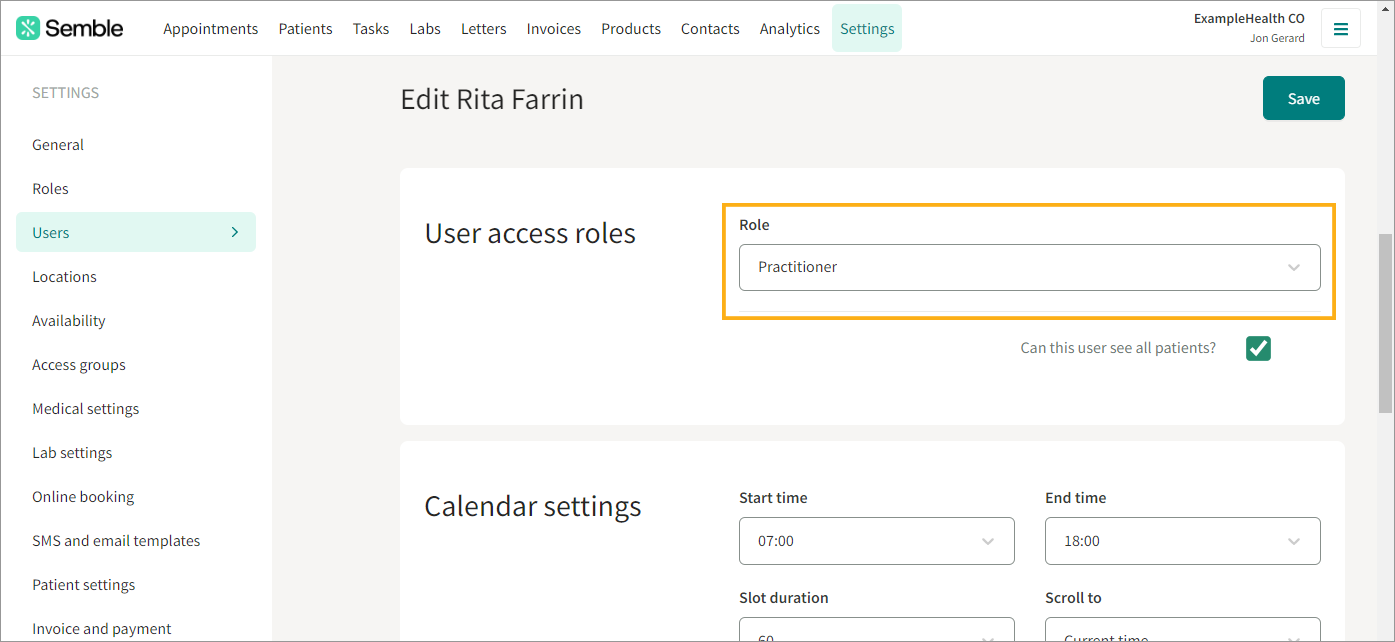Open SMS and email templates
The image size is (1395, 642).
(116, 541)
